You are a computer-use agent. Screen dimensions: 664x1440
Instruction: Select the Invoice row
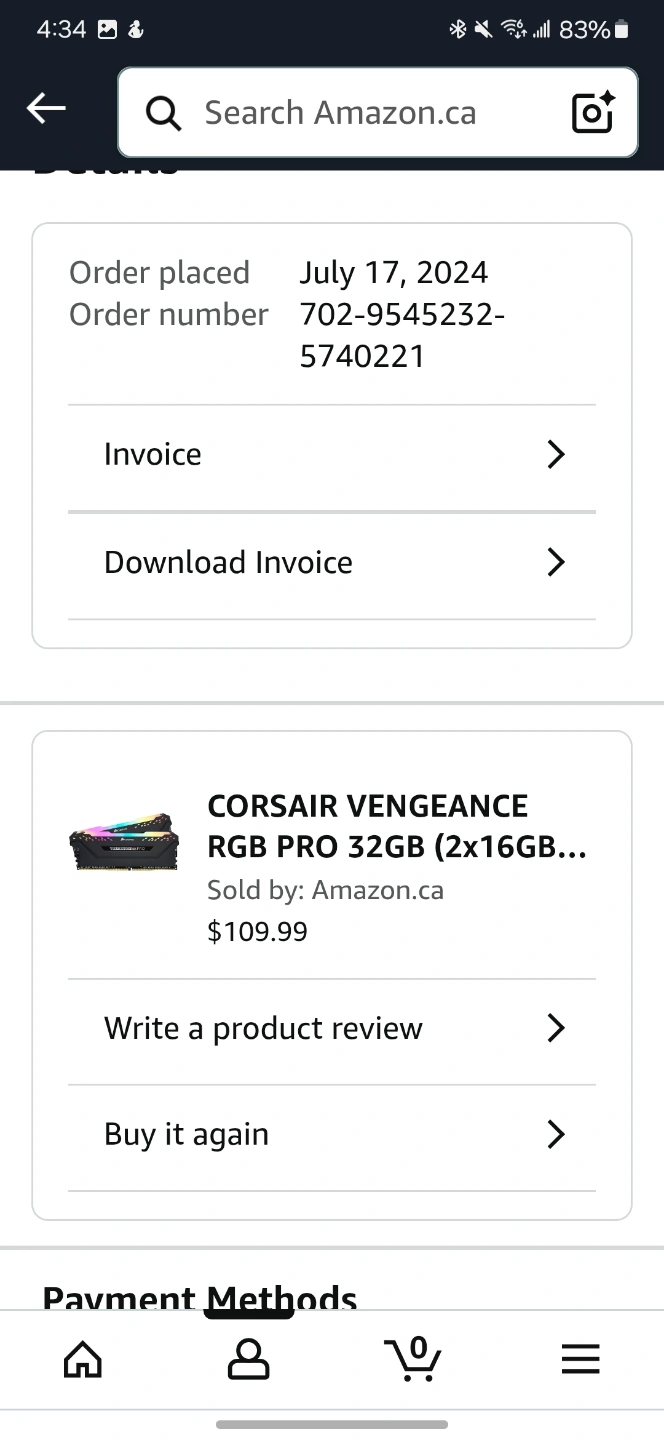332,455
